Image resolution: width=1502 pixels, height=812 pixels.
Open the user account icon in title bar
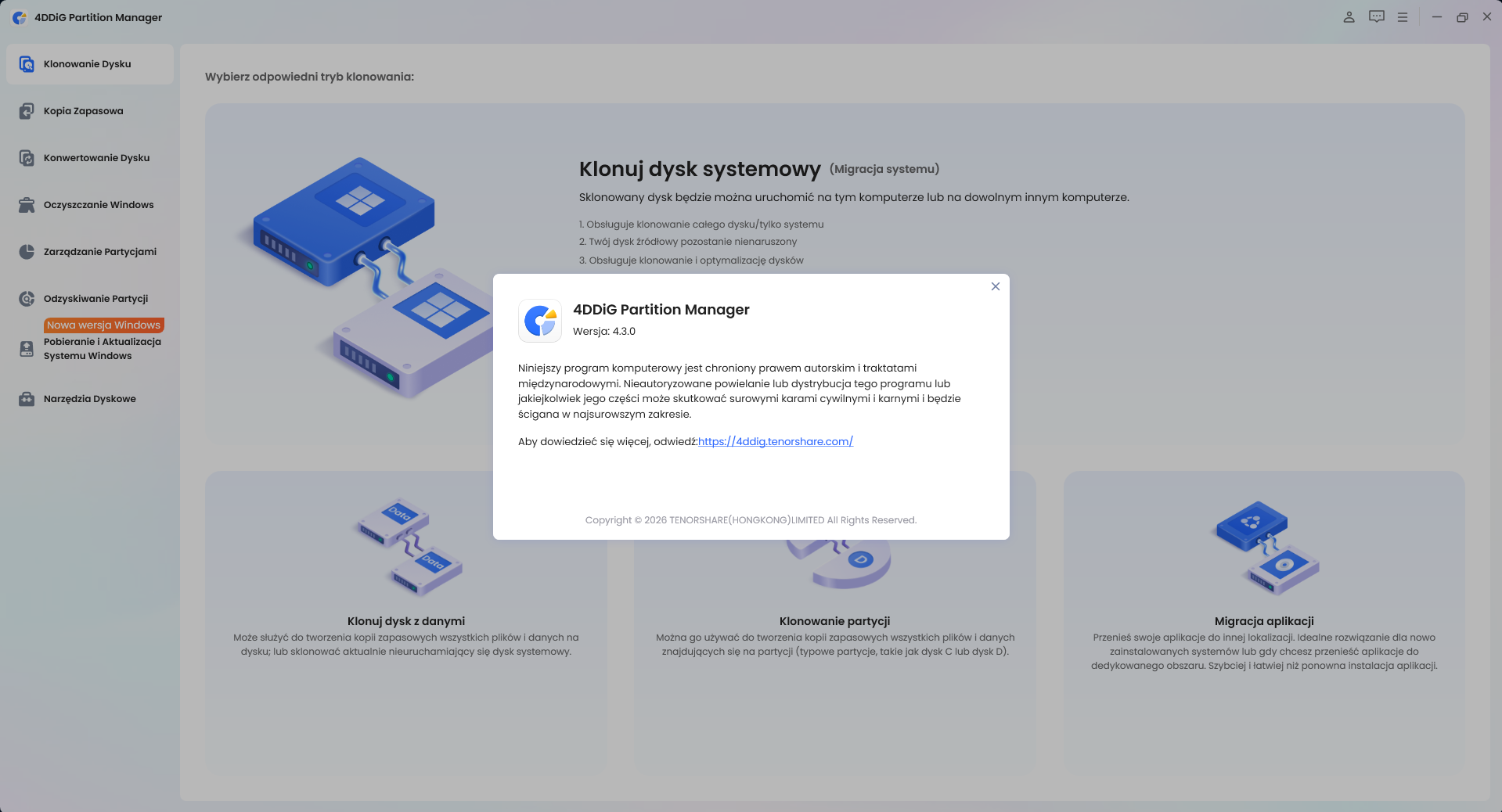point(1349,17)
